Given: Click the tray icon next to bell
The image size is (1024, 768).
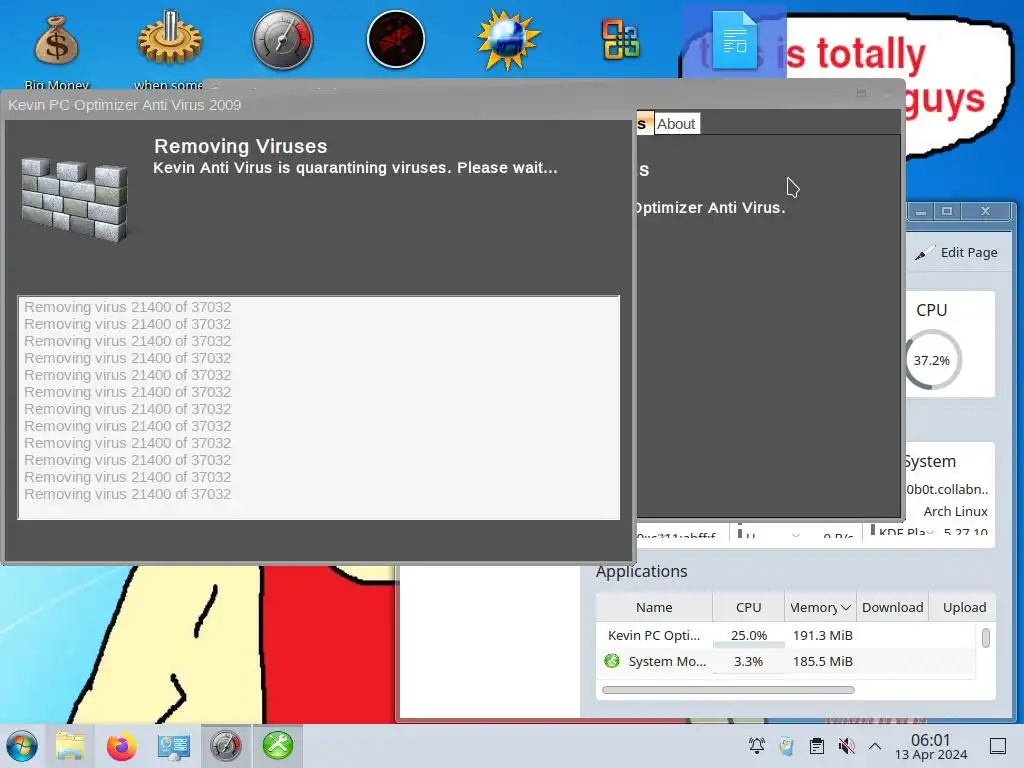Looking at the screenshot, I should coord(786,746).
